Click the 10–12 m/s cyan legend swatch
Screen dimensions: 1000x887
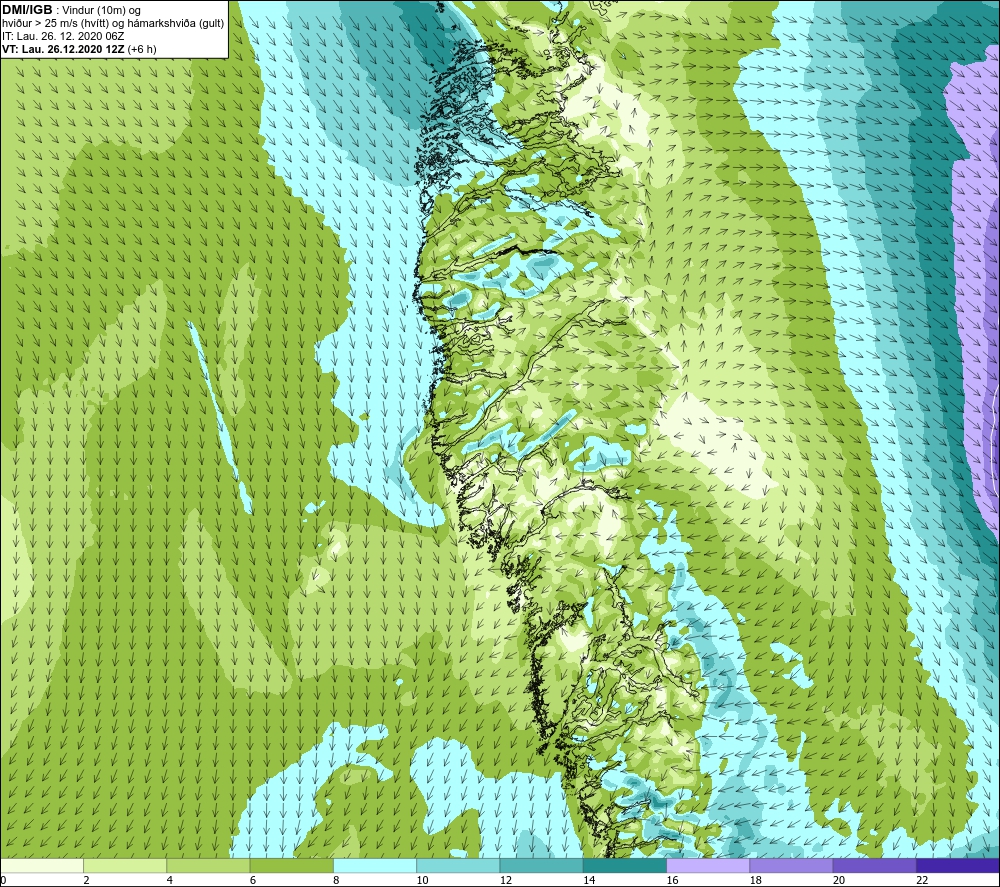(458, 866)
